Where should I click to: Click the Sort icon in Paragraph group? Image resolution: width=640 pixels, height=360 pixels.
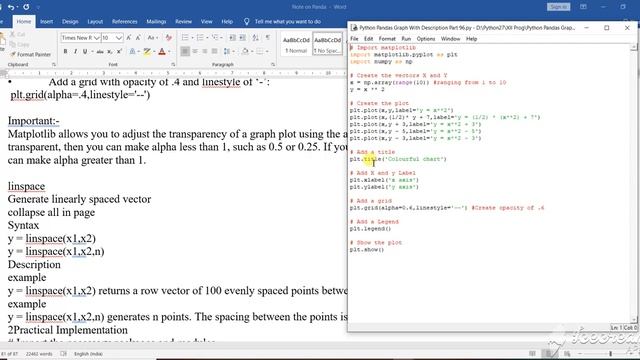[256, 38]
